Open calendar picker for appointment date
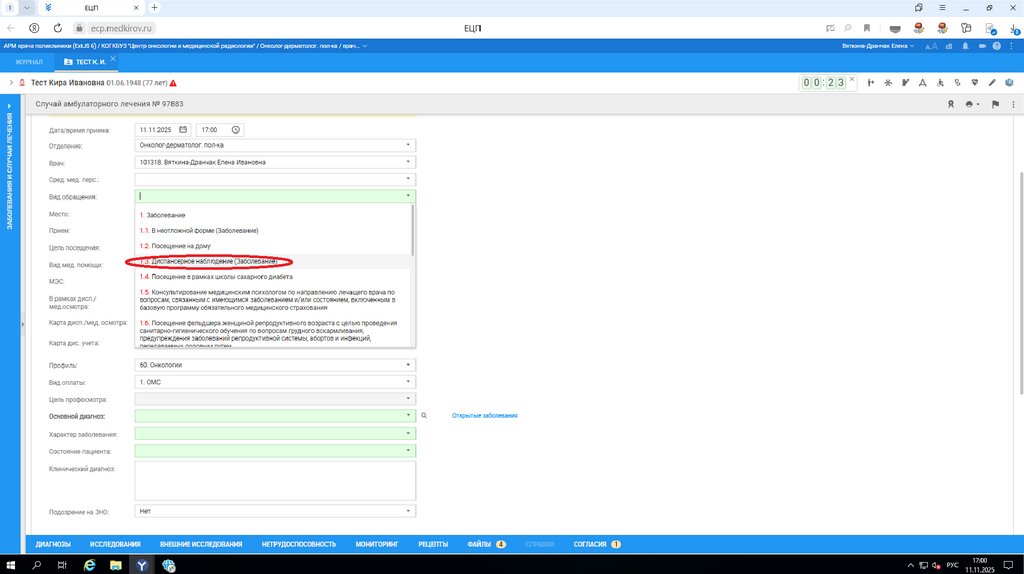This screenshot has width=1024, height=574. tap(183, 130)
